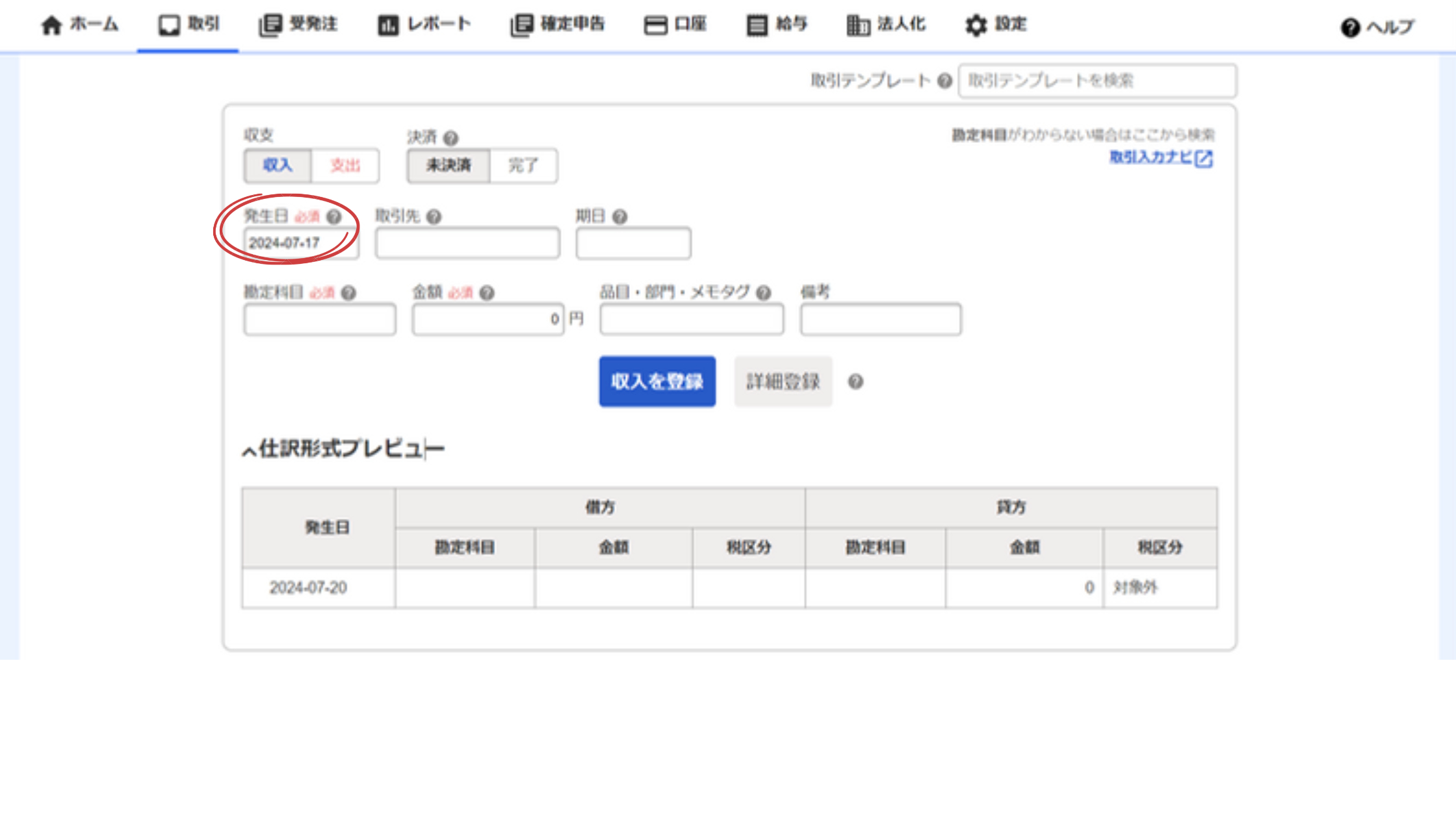The image size is (1456, 819).
Task: Select the 支出 expense toggle
Action: tap(344, 166)
